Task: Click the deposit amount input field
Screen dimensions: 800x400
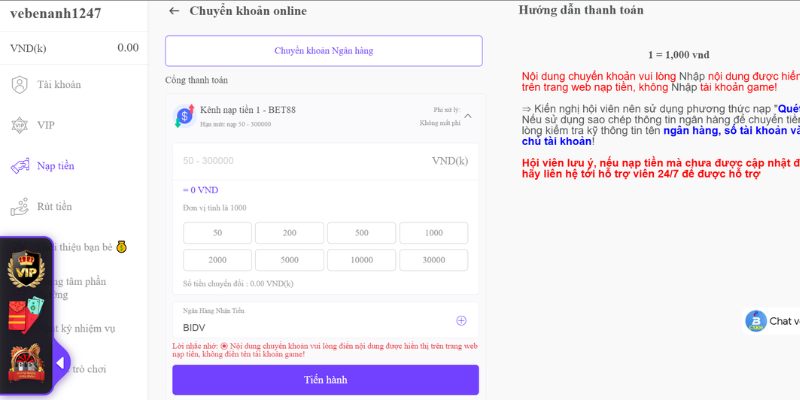Action: click(x=300, y=161)
